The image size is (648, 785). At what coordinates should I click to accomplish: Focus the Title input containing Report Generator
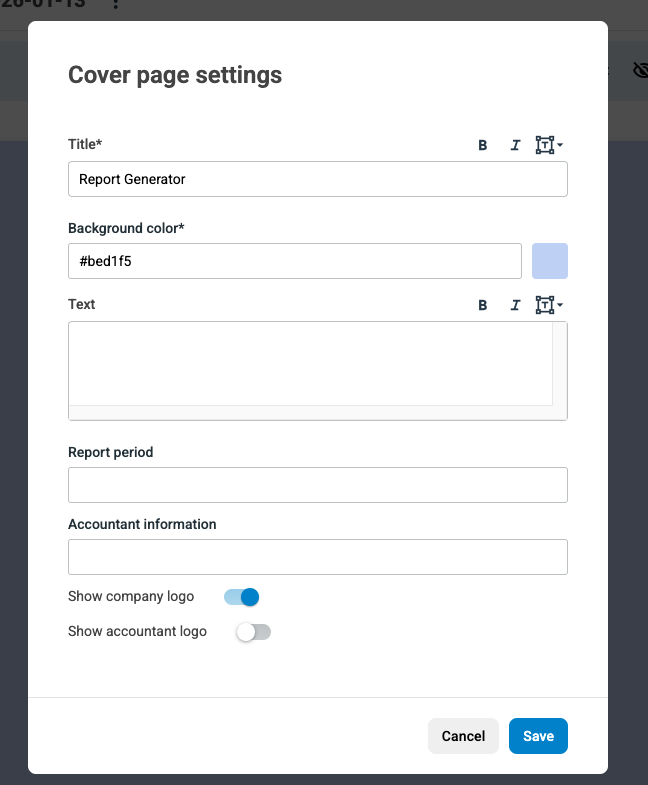pos(318,180)
